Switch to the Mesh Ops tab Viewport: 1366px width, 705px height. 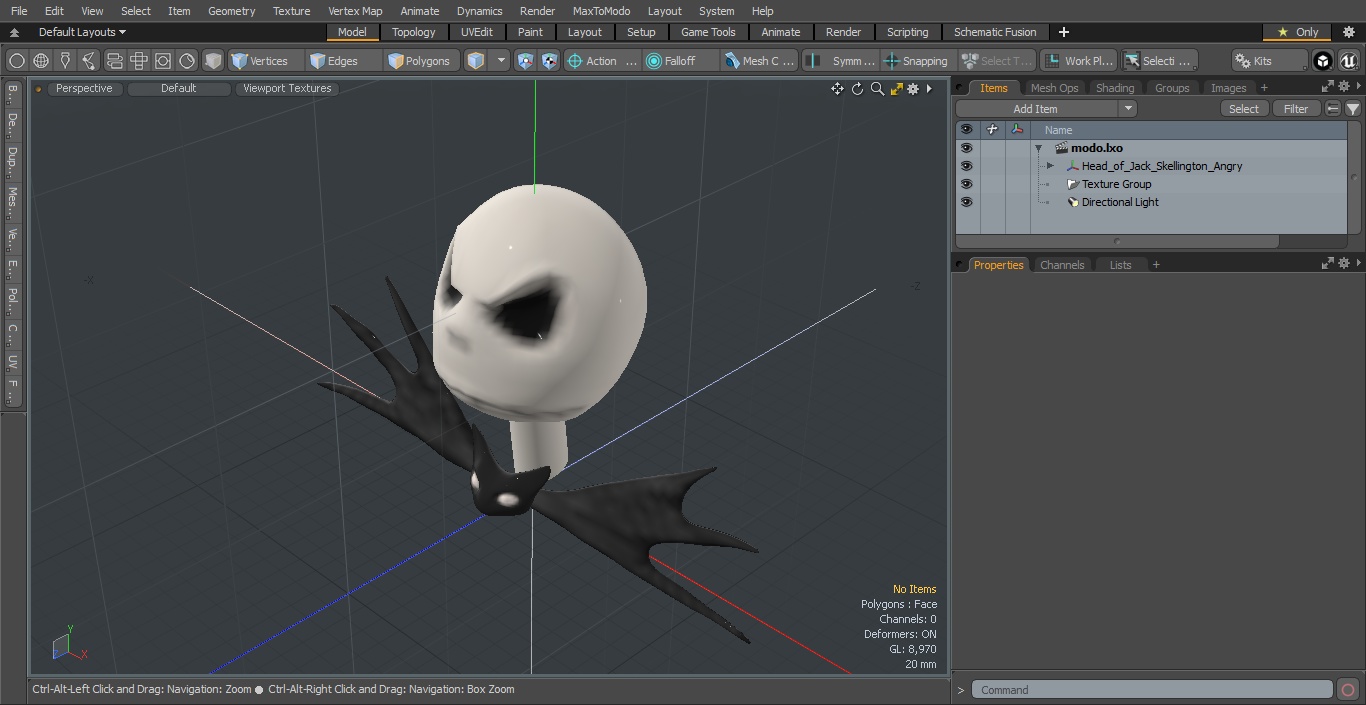pyautogui.click(x=1054, y=88)
